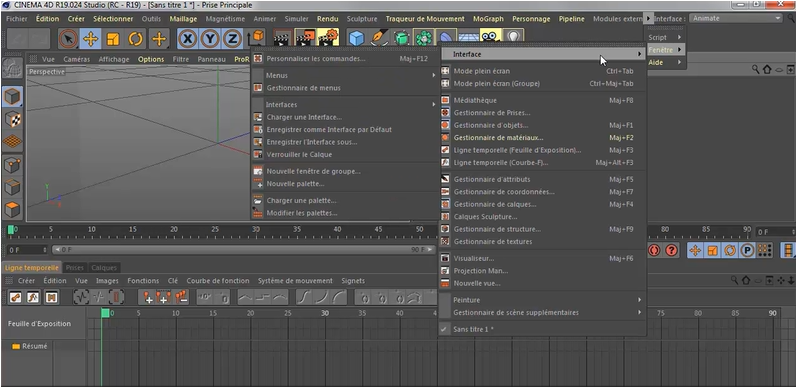797x388 pixels.
Task: Render the active view with clapperboard icon
Action: coord(282,38)
